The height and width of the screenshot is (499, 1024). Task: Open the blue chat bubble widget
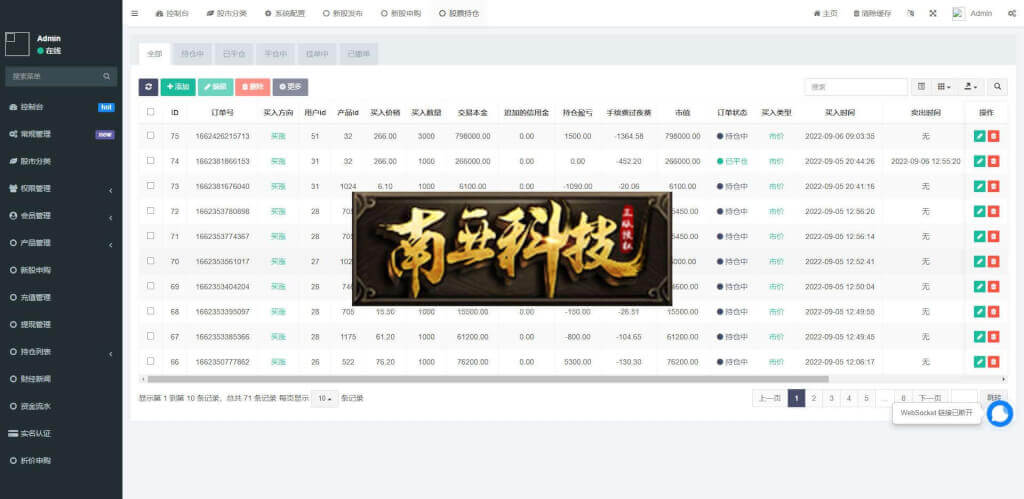click(x=1000, y=413)
